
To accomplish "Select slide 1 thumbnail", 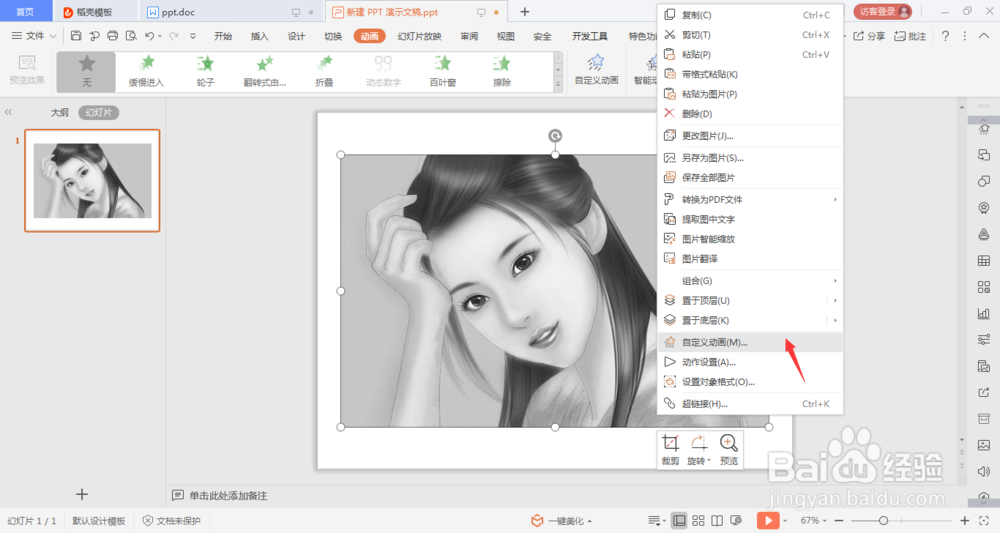I will pos(92,180).
